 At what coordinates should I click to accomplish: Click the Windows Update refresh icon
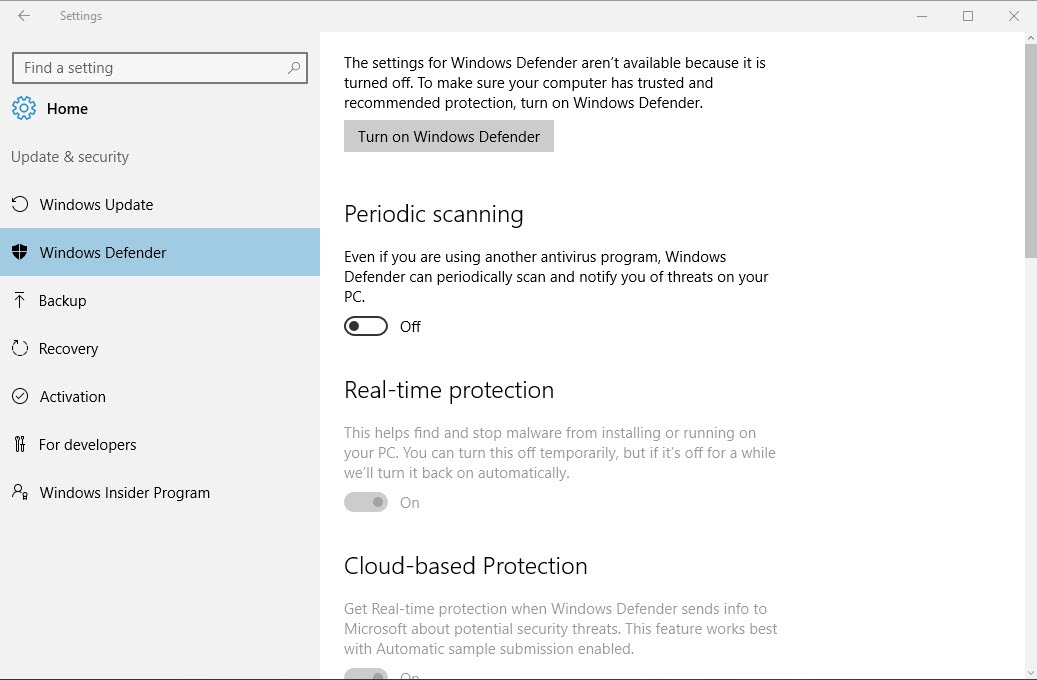(x=20, y=205)
